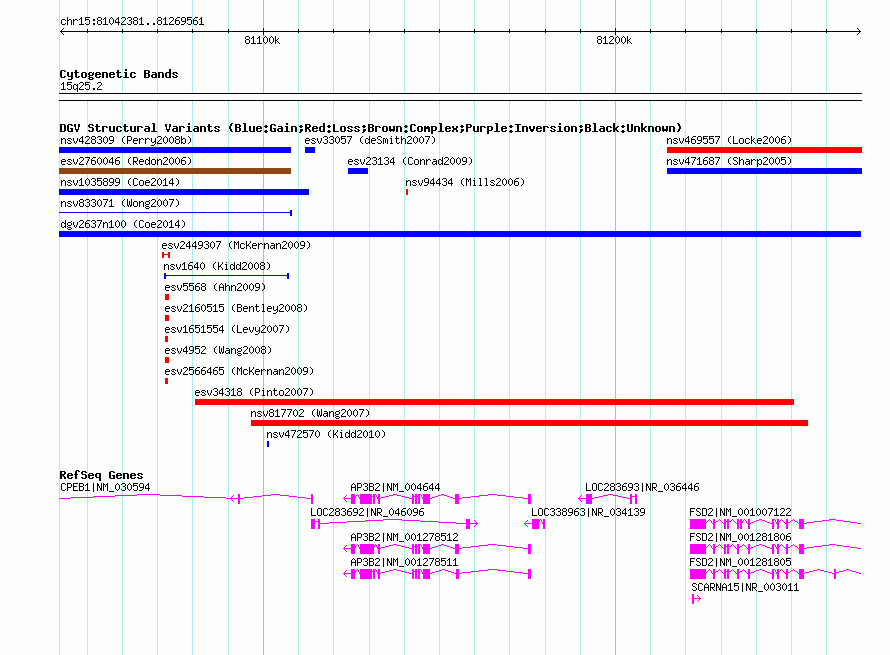This screenshot has width=890, height=655.
Task: Open the nsv1640 (Kidd2008) label
Action: click(217, 266)
